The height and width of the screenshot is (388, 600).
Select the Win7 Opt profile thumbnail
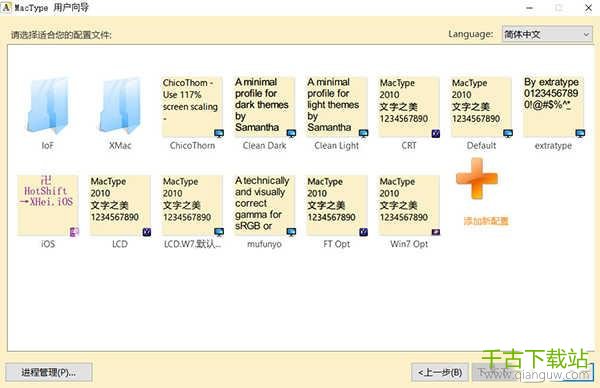pos(409,205)
